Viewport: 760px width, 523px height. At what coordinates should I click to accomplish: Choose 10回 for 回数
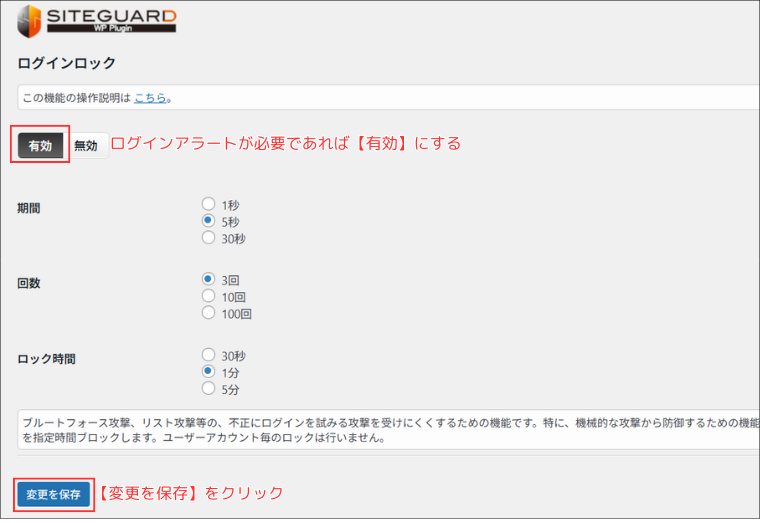[208, 296]
